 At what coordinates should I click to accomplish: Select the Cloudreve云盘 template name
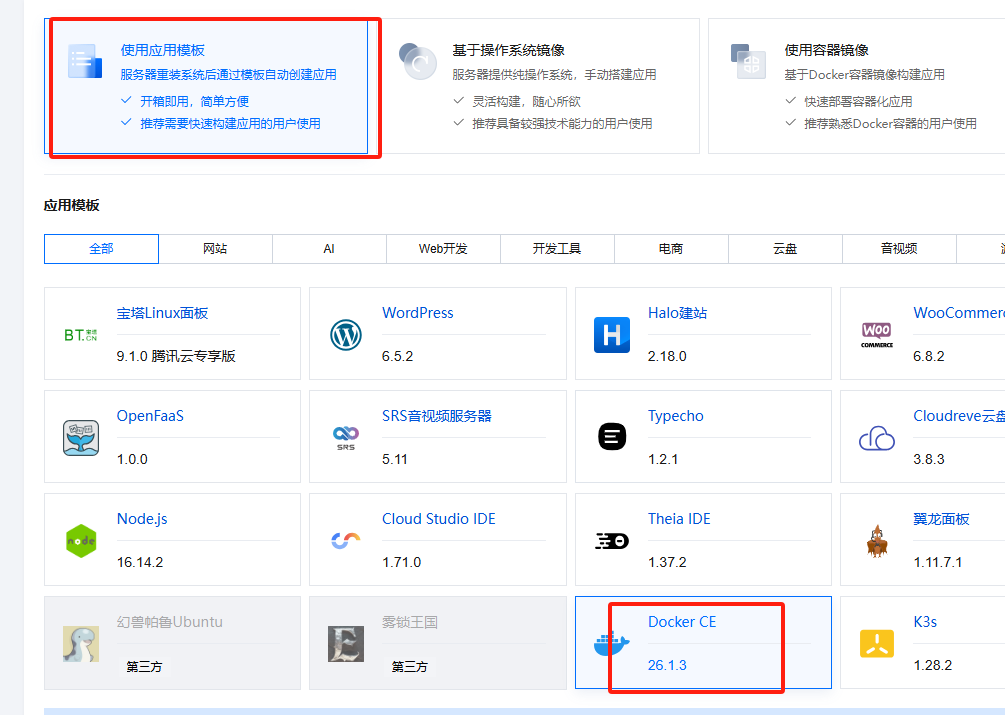(959, 416)
